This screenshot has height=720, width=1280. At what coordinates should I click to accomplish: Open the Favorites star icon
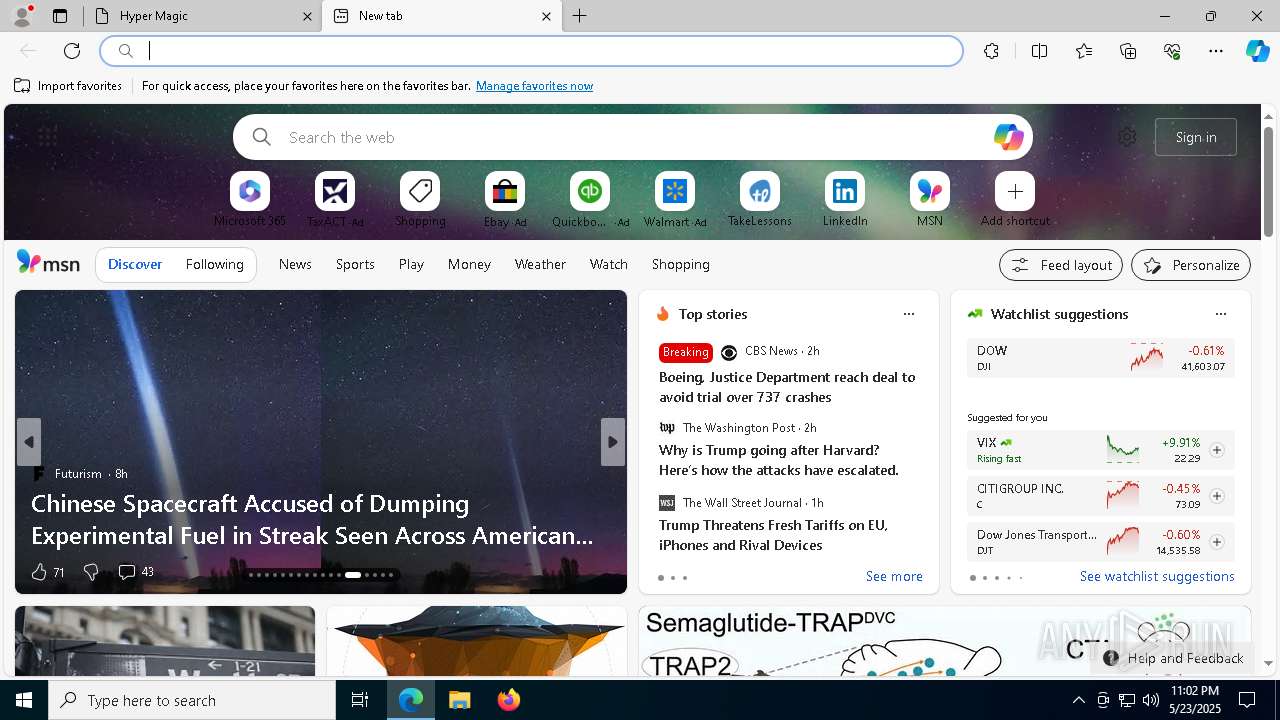click(1084, 51)
